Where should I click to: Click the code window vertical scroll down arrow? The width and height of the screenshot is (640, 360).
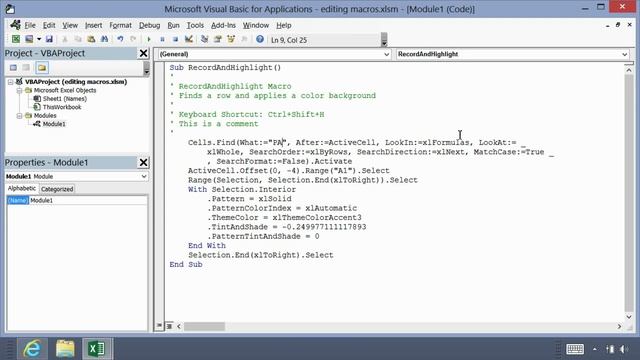629,317
